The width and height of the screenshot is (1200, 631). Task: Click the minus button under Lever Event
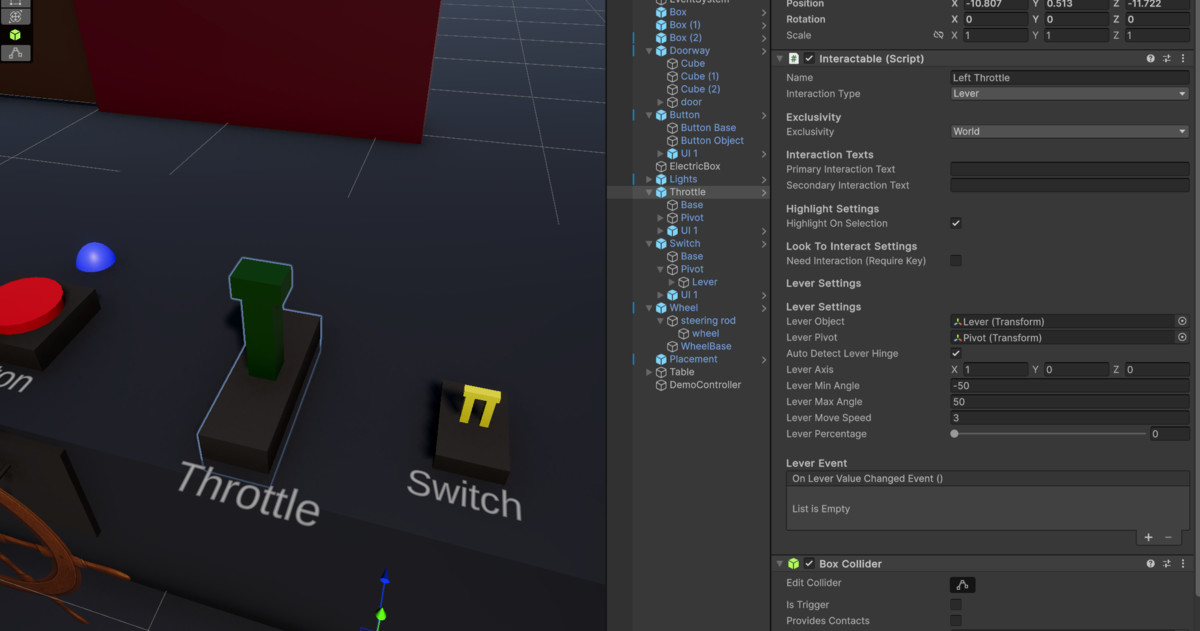[x=1166, y=537]
